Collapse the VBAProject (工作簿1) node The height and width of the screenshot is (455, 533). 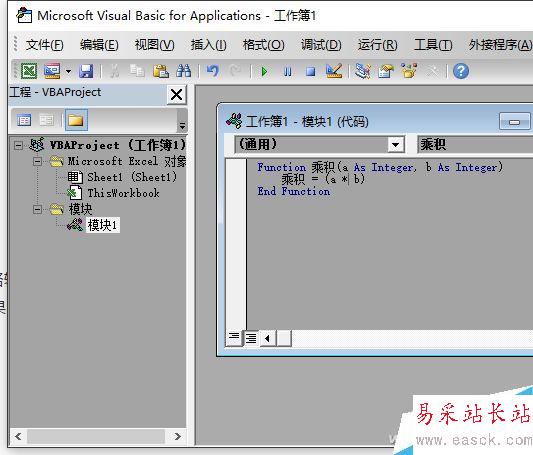[19, 145]
